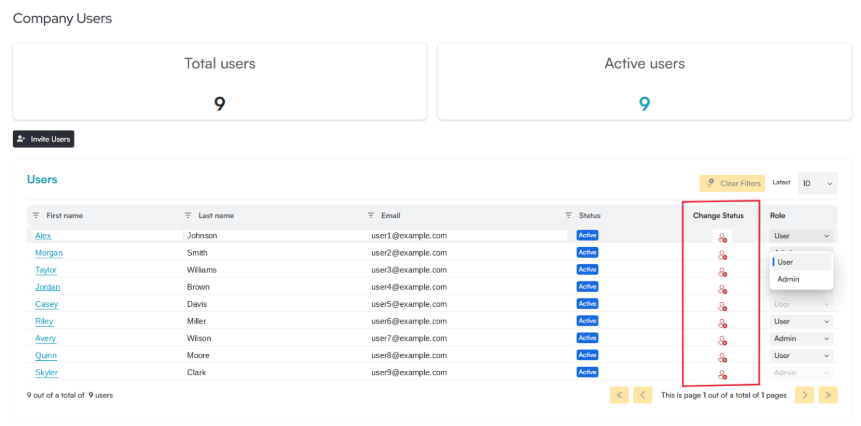This screenshot has height=426, width=861.
Task: Open the Status column filter icon
Action: tap(568, 215)
